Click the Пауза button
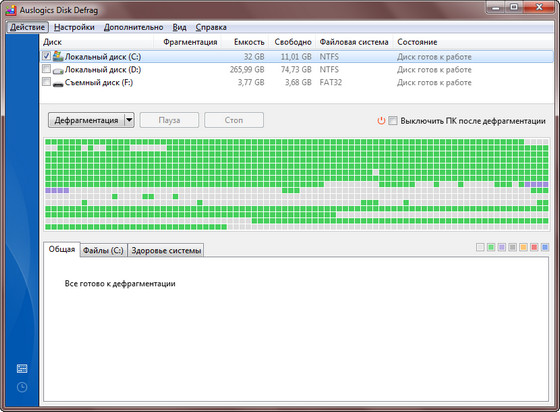Screen dimensions: 560x412 [169, 120]
